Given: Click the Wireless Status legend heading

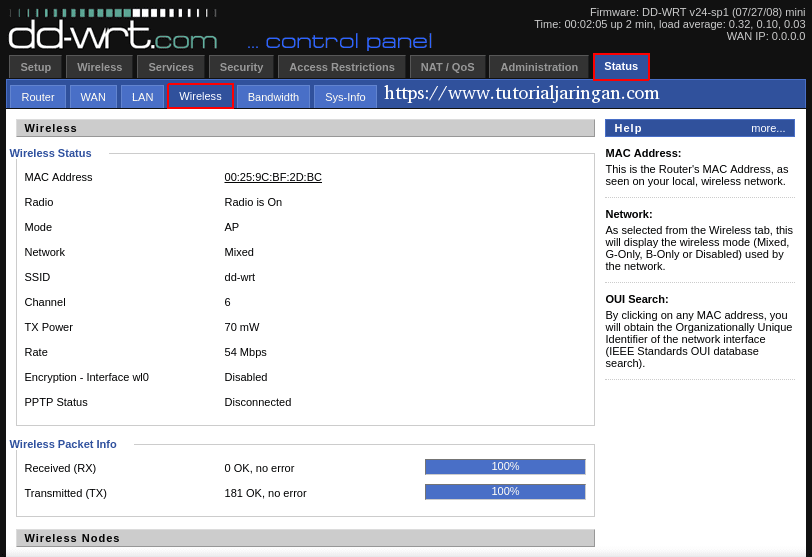Looking at the screenshot, I should tap(50, 153).
